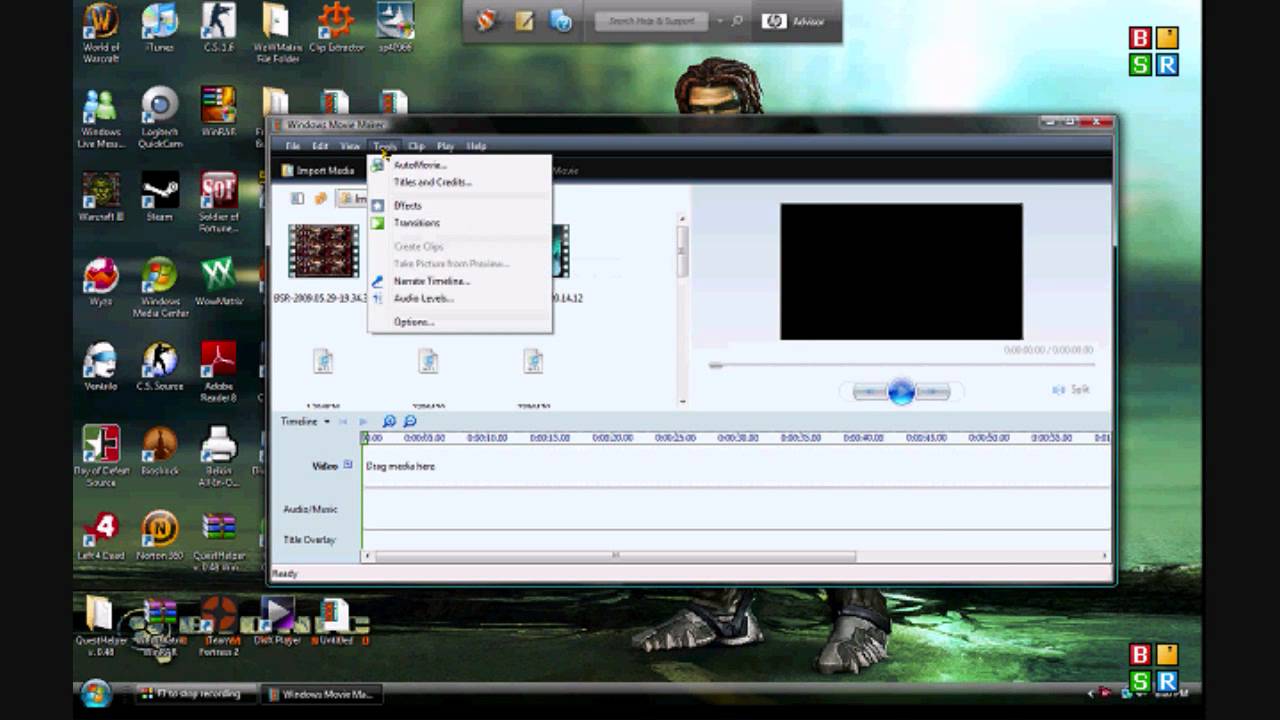
Task: Click the media bin vertical scrollbar
Action: click(683, 250)
